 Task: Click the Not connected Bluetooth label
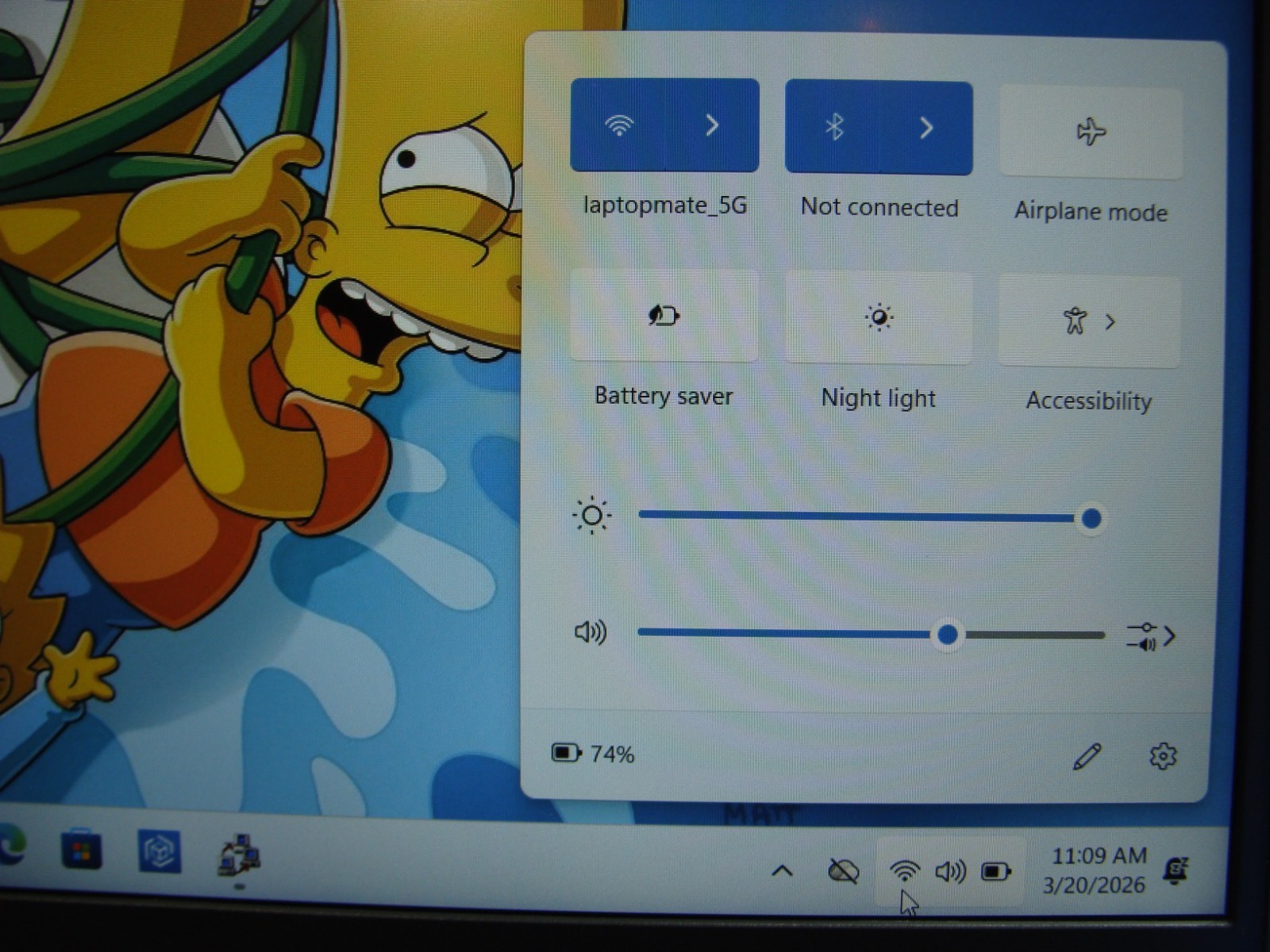coord(879,208)
